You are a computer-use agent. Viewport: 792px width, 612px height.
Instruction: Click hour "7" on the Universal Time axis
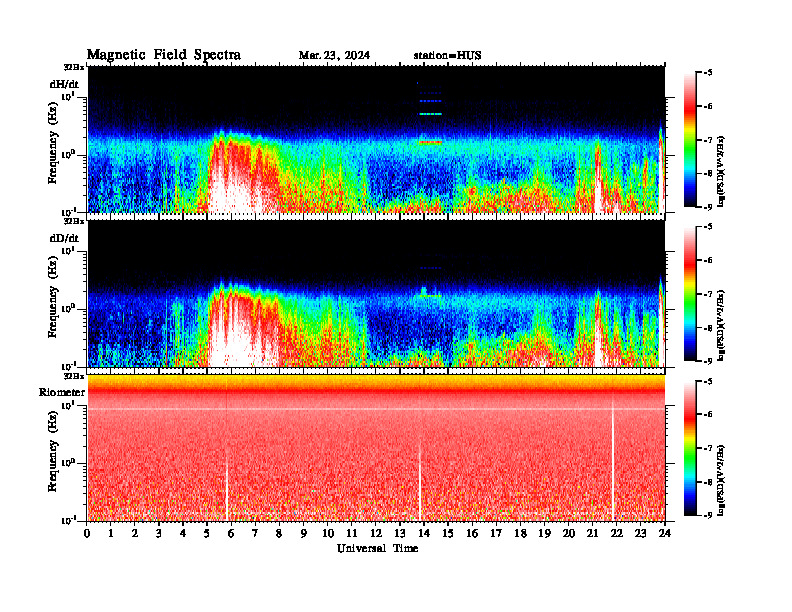coord(255,533)
